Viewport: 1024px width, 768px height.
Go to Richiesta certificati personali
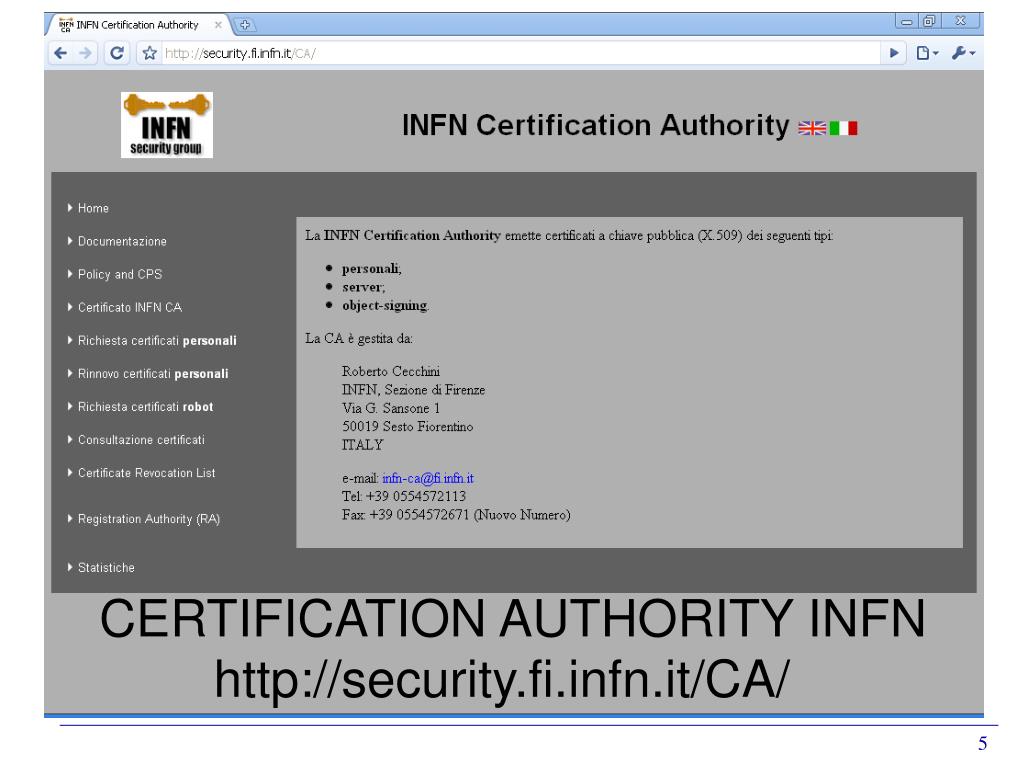pos(157,340)
